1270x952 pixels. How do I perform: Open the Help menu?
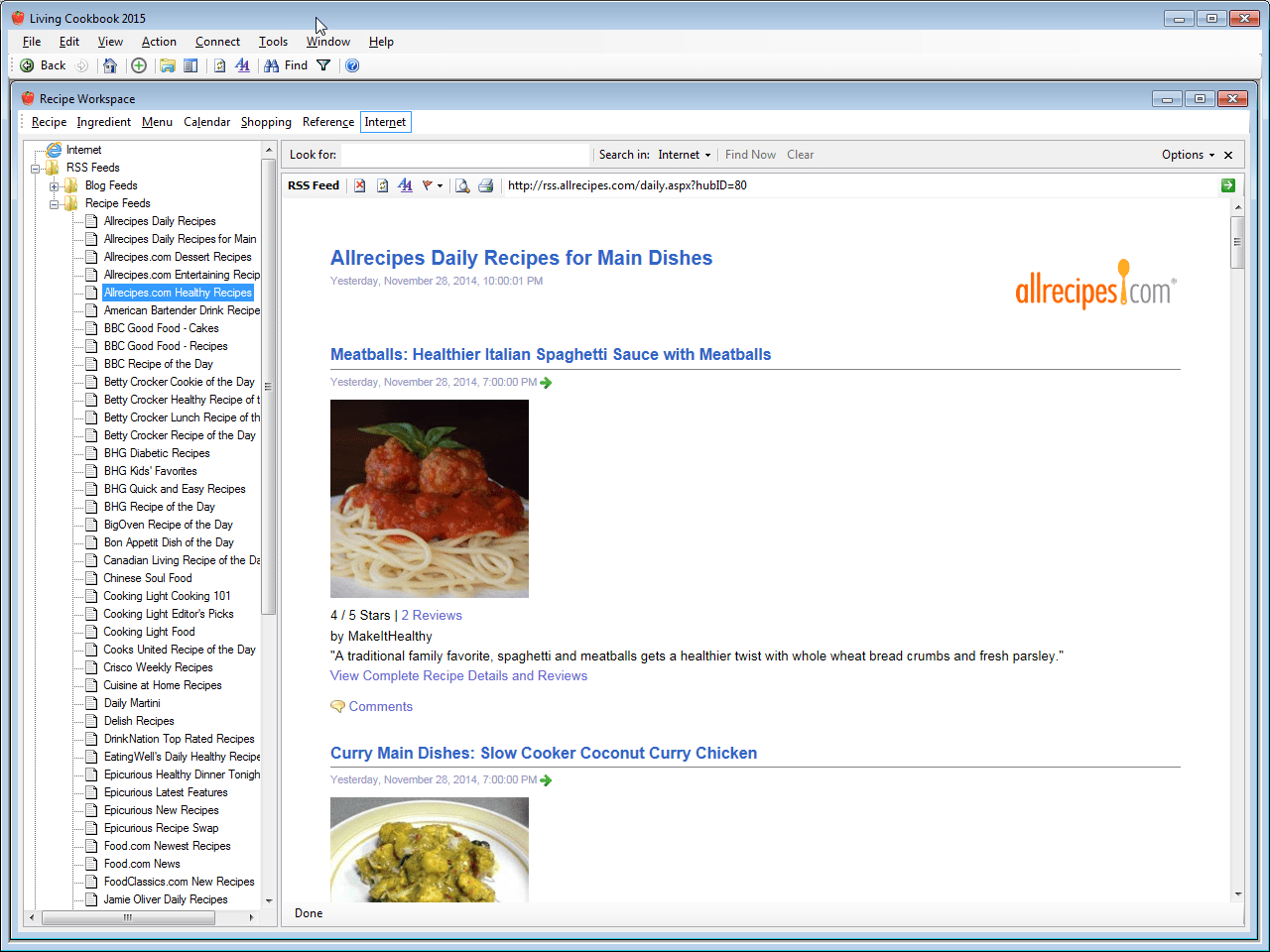381,42
